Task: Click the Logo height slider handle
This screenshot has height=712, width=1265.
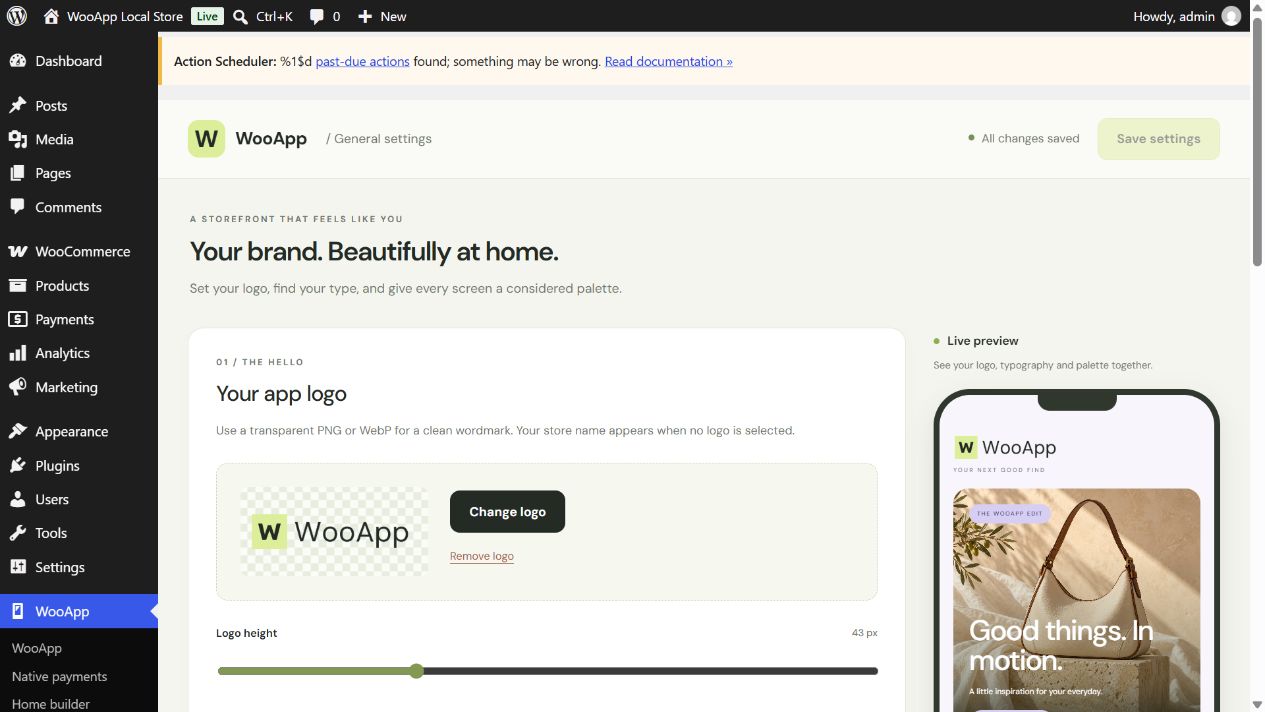Action: pyautogui.click(x=416, y=671)
